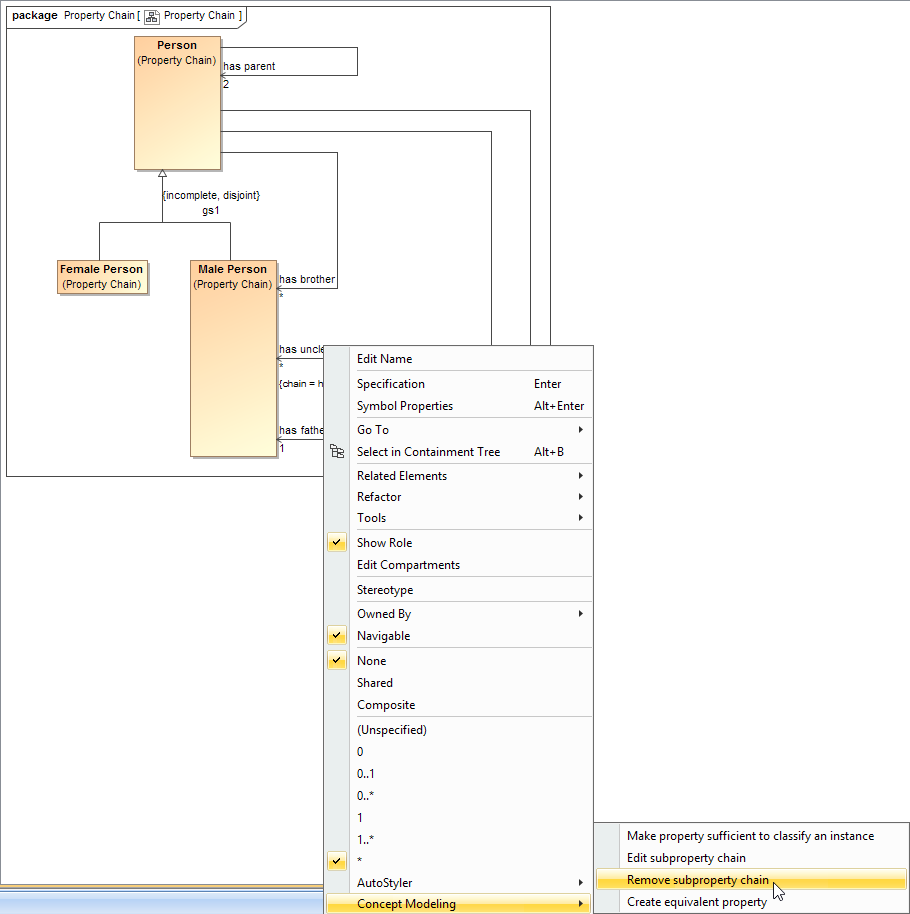Screen dimensions: 910x914
Task: Toggle the Show Role checkmark option
Action: 384,543
